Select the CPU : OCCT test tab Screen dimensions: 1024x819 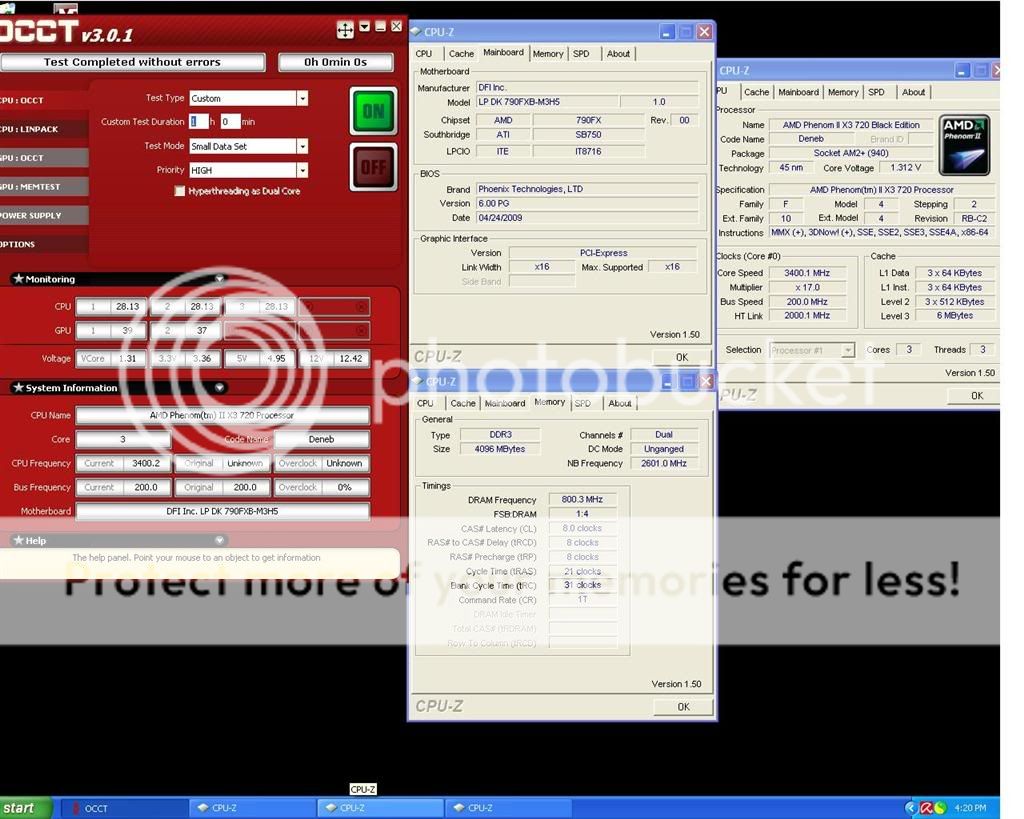tap(43, 100)
